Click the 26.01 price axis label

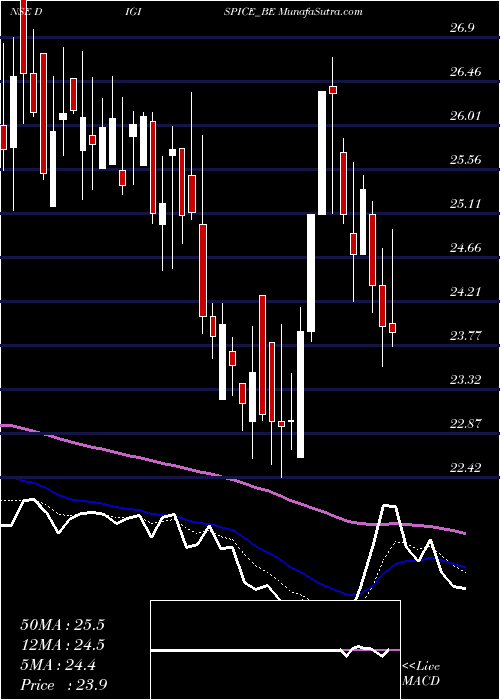[466, 116]
